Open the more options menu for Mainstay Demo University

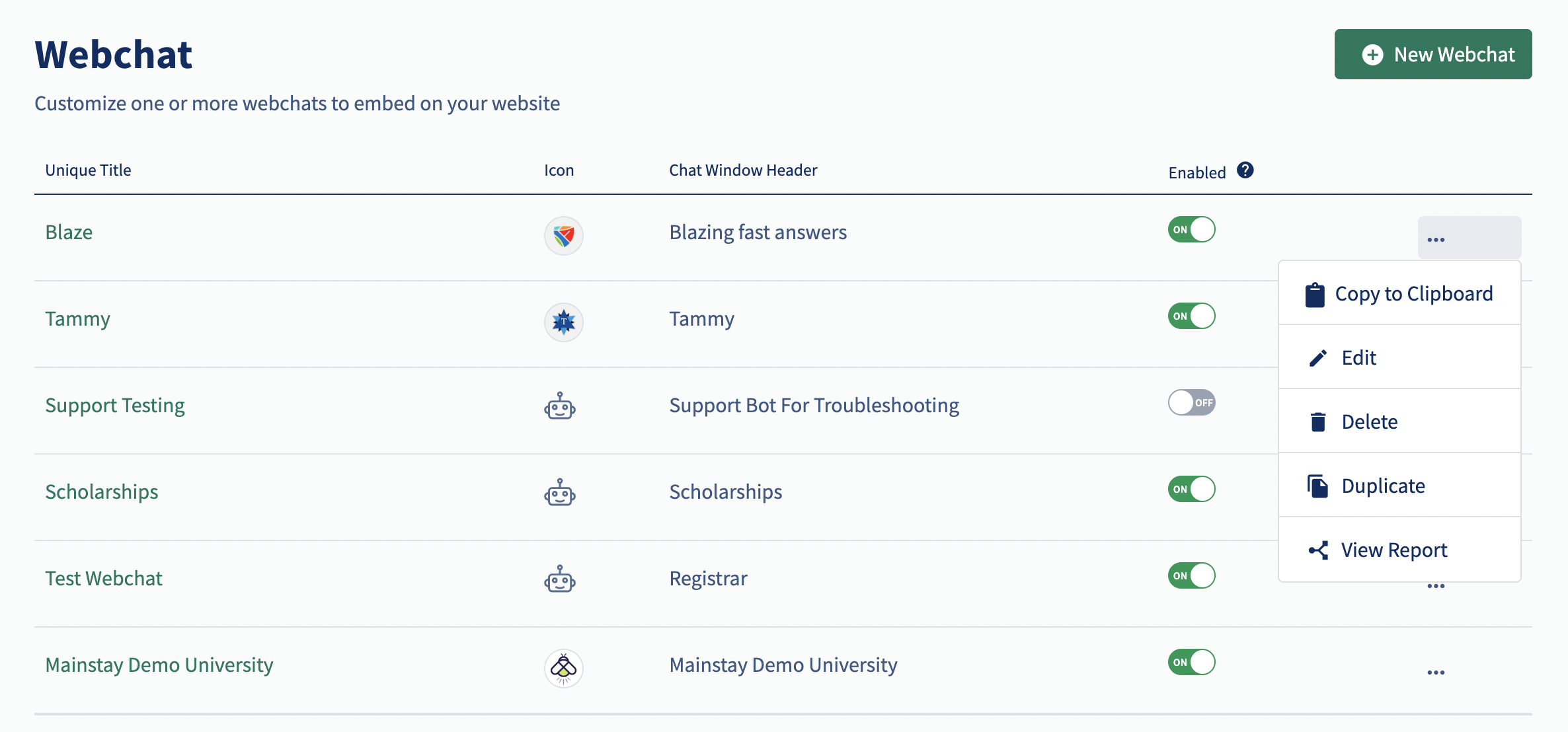tap(1436, 673)
